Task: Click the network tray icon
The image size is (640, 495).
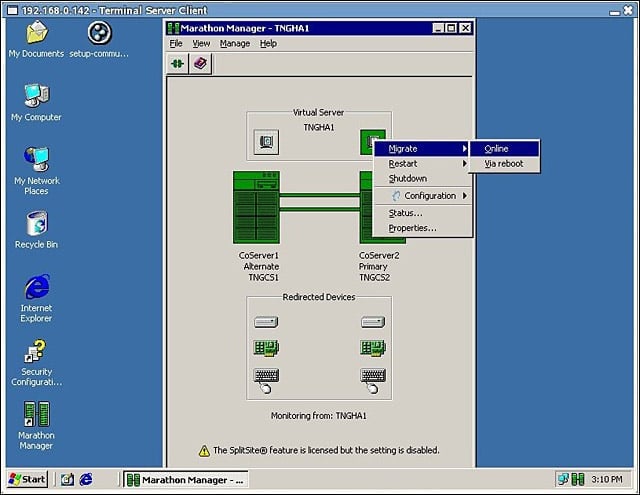Action: click(x=563, y=479)
